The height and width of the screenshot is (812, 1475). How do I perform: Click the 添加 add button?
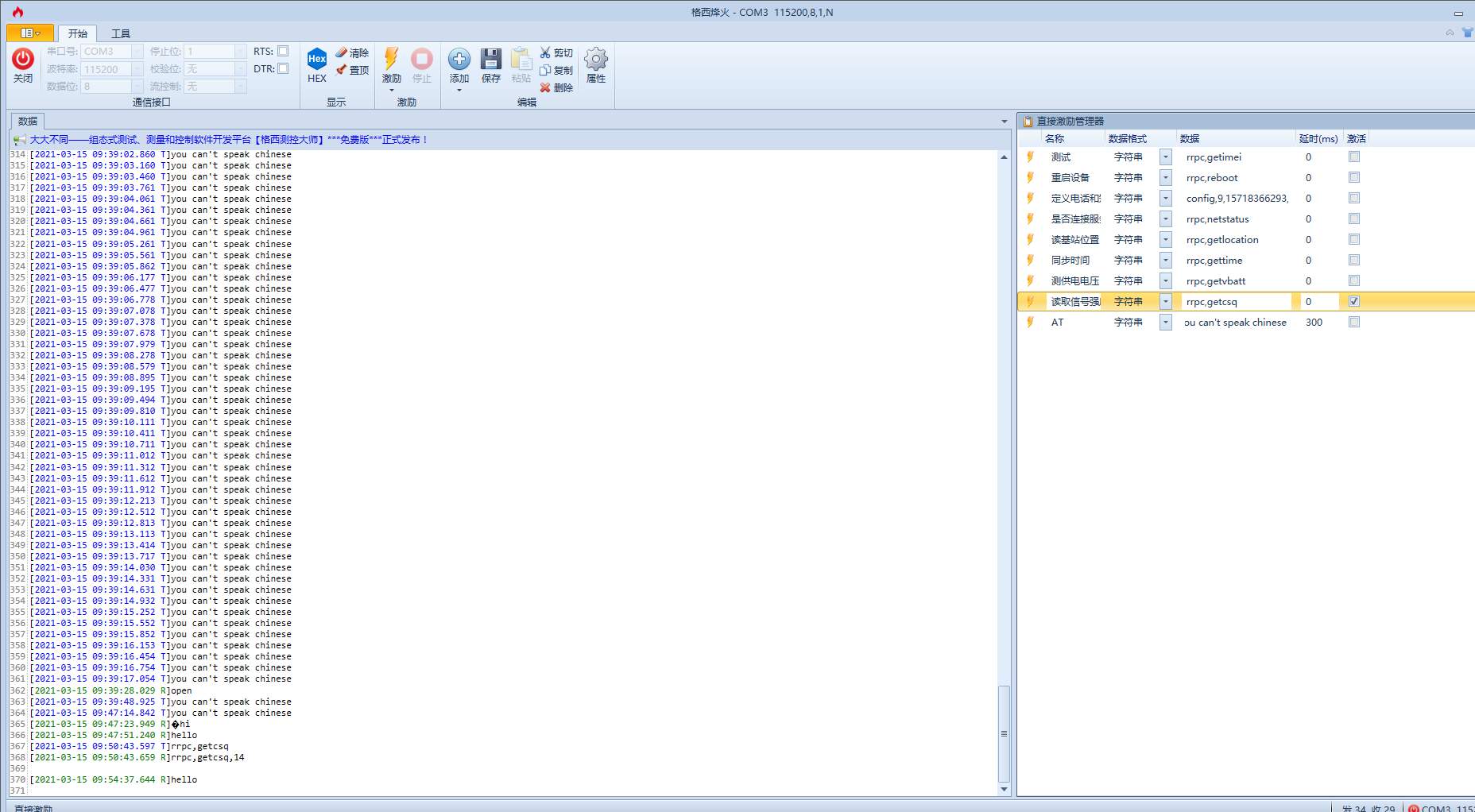(459, 65)
